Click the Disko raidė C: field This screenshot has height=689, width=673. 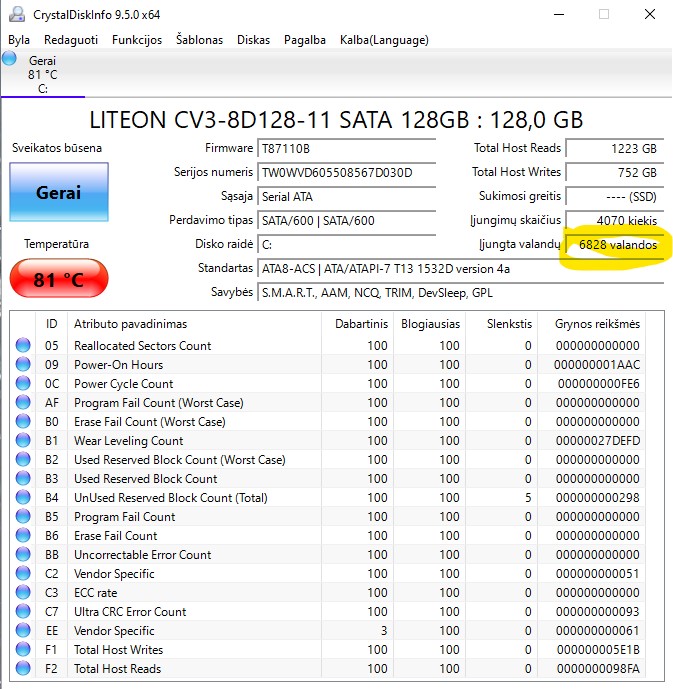click(x=346, y=244)
